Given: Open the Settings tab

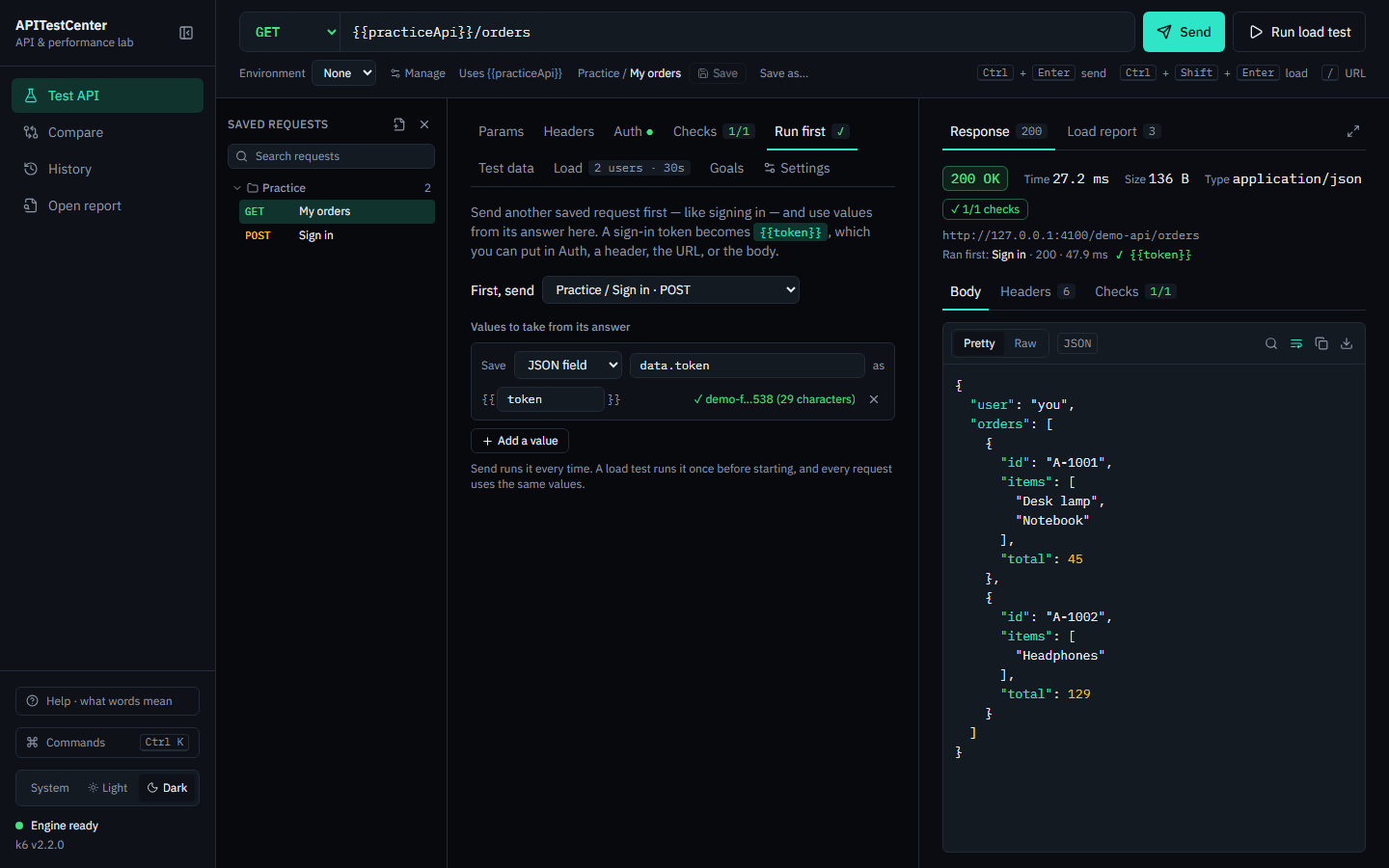Looking at the screenshot, I should coord(797,168).
